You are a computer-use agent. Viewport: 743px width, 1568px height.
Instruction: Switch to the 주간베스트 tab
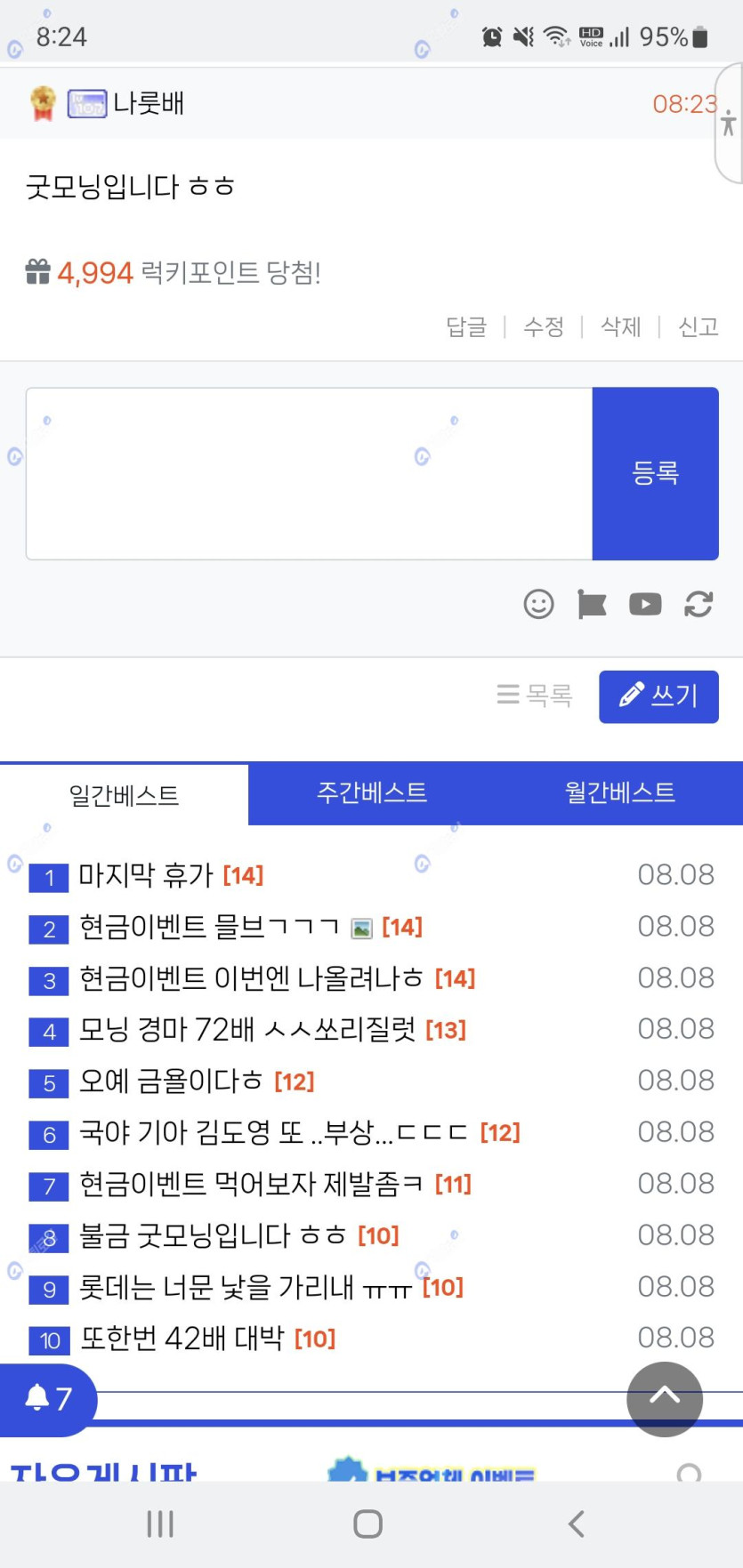[x=372, y=792]
